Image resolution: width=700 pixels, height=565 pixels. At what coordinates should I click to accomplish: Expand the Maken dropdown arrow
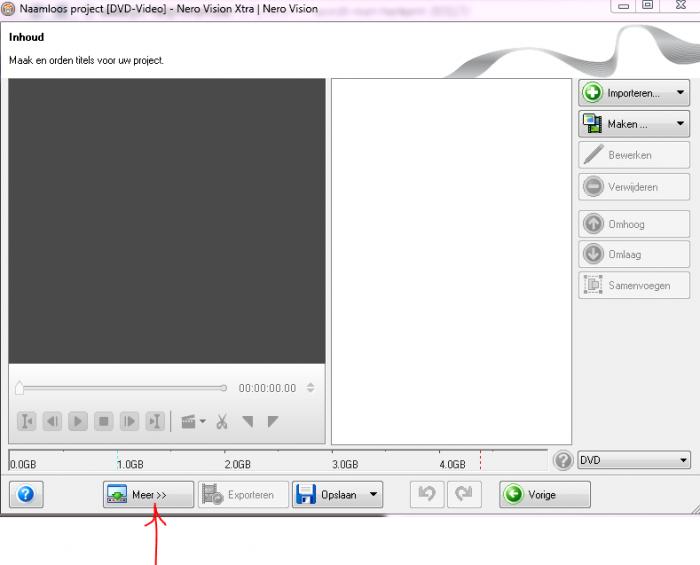tap(680, 123)
